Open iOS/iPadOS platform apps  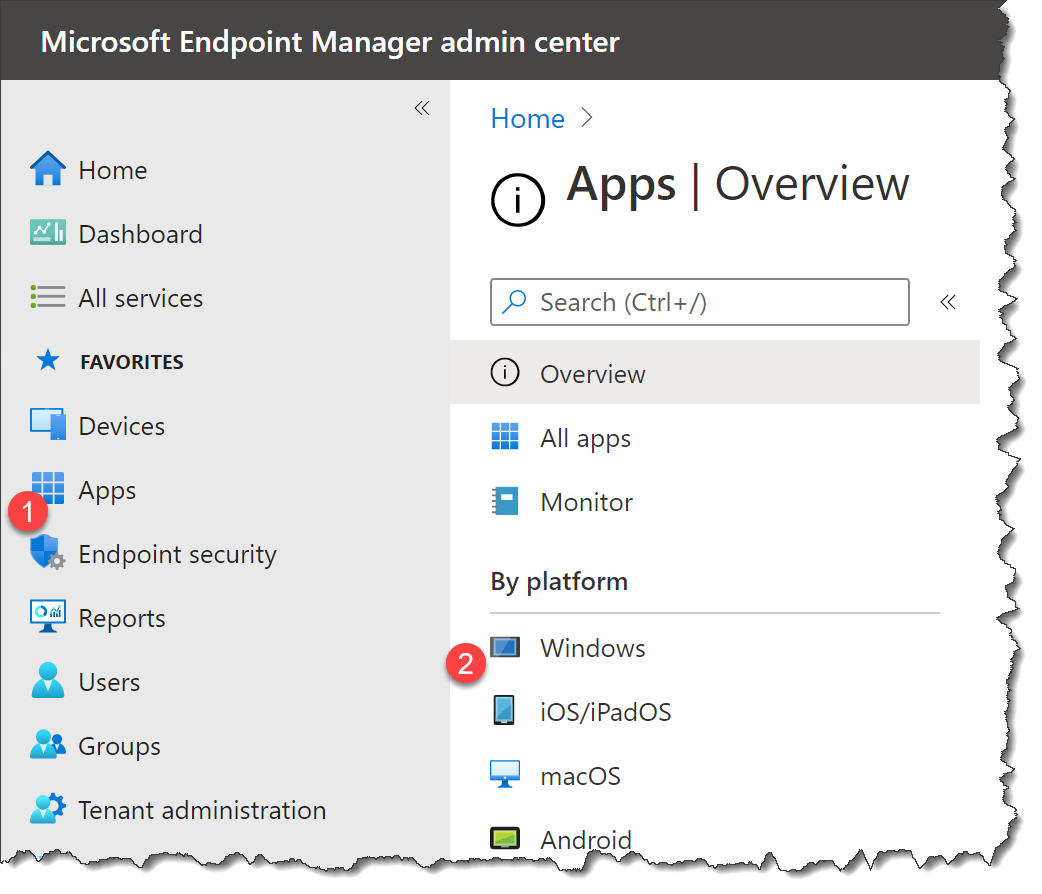point(605,712)
